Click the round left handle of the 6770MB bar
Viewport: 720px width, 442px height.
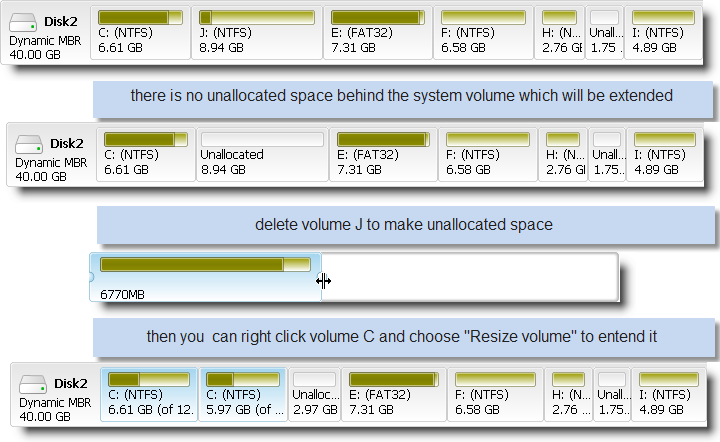(91, 277)
